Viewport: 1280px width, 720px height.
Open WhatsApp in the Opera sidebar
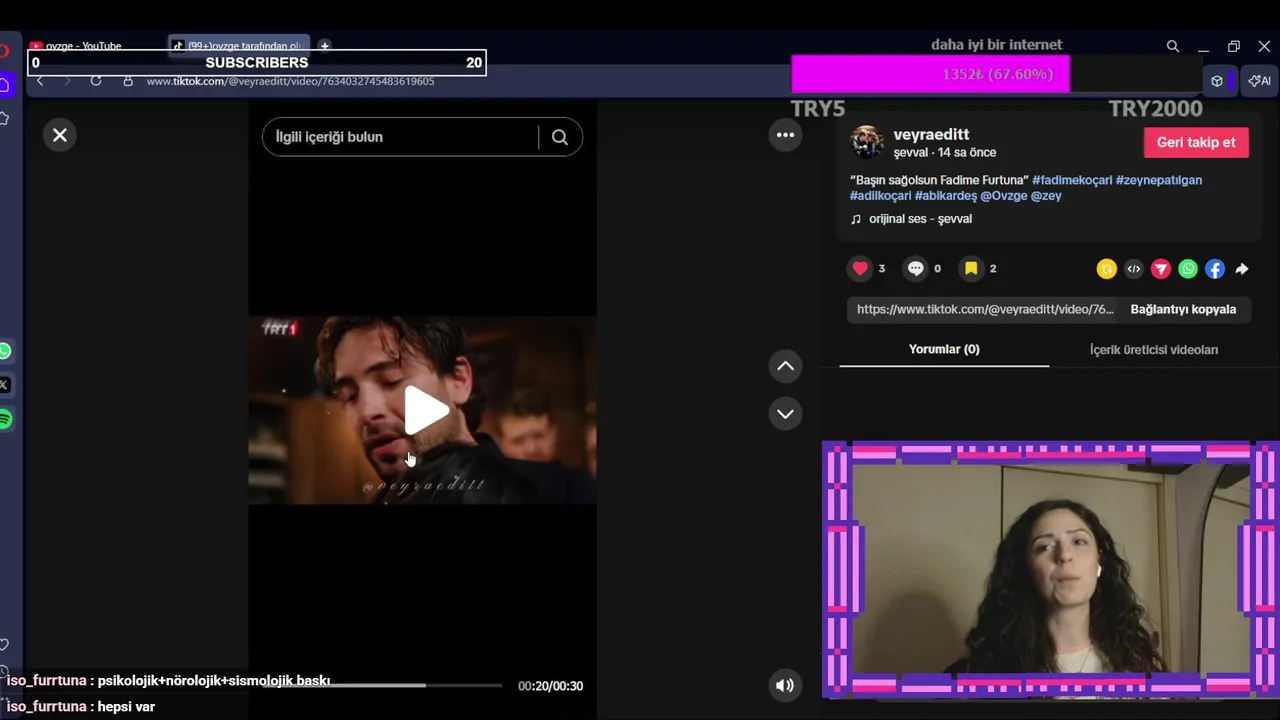(4, 351)
